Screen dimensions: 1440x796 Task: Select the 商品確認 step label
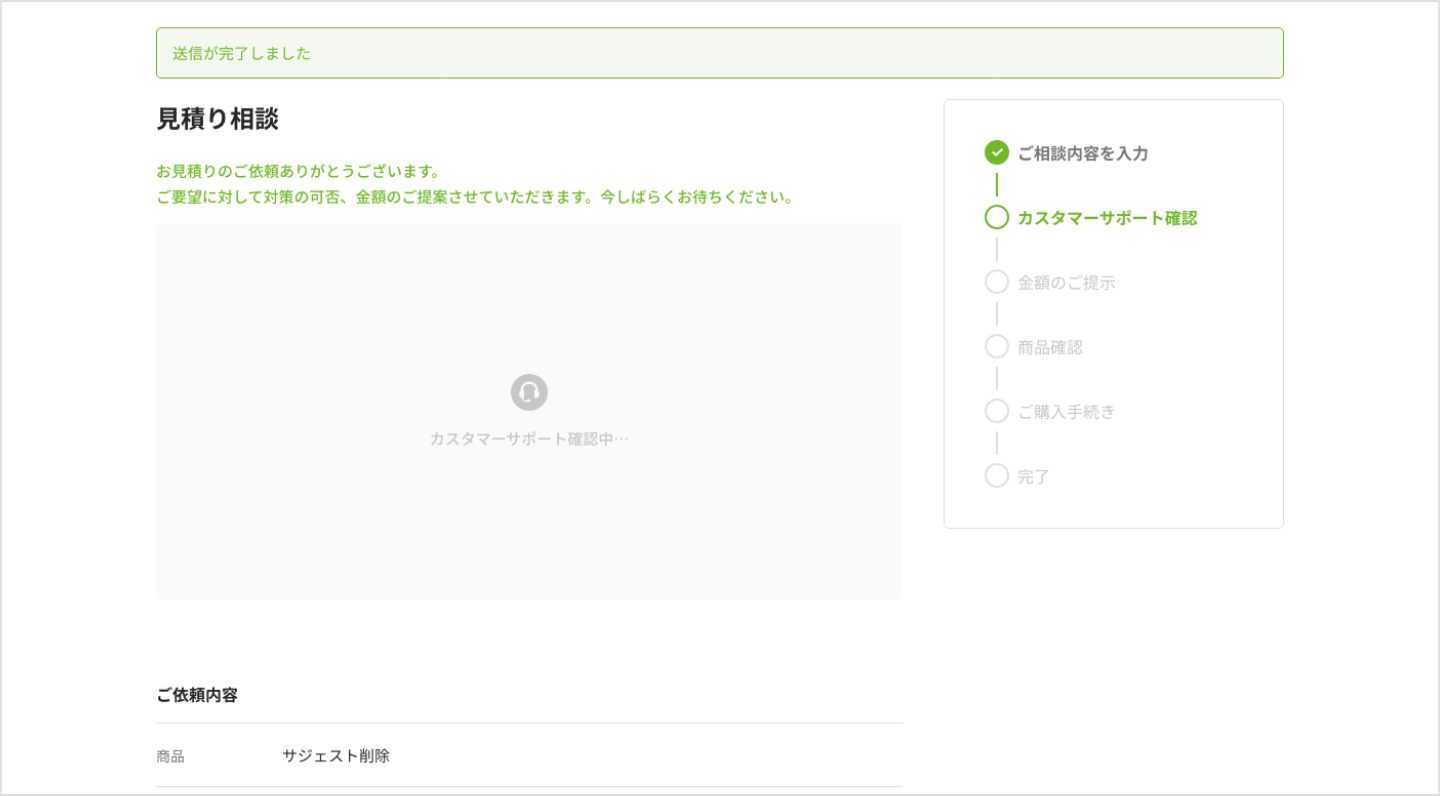point(1050,348)
